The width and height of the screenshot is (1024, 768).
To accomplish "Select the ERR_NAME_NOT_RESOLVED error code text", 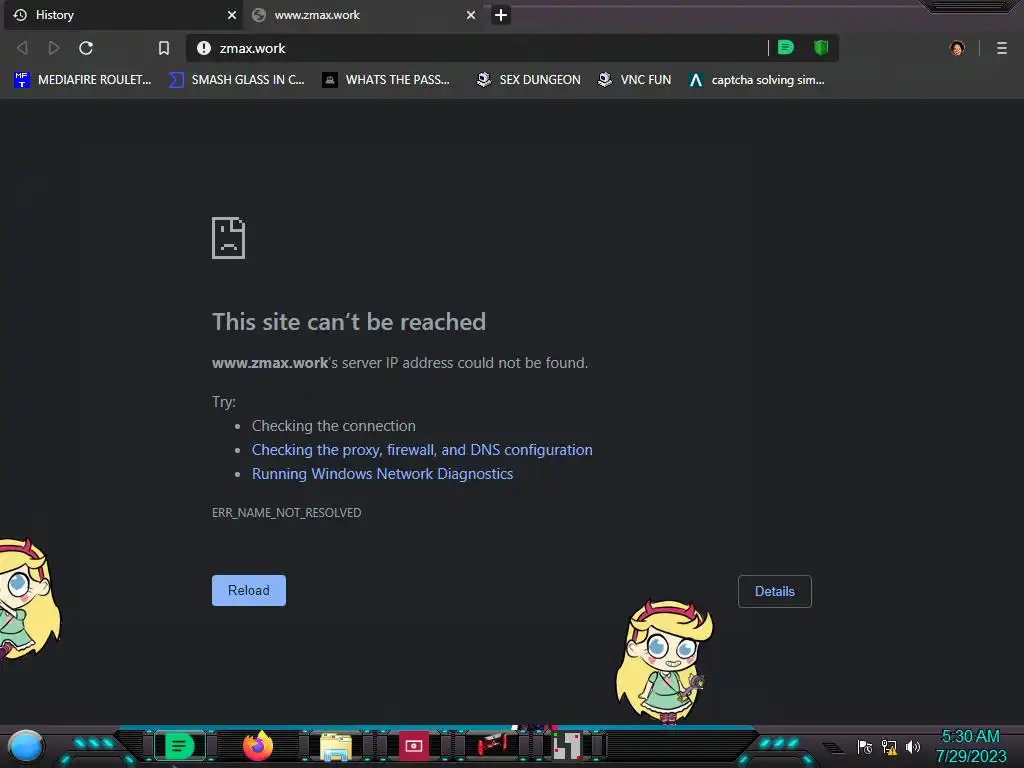I will (x=287, y=513).
